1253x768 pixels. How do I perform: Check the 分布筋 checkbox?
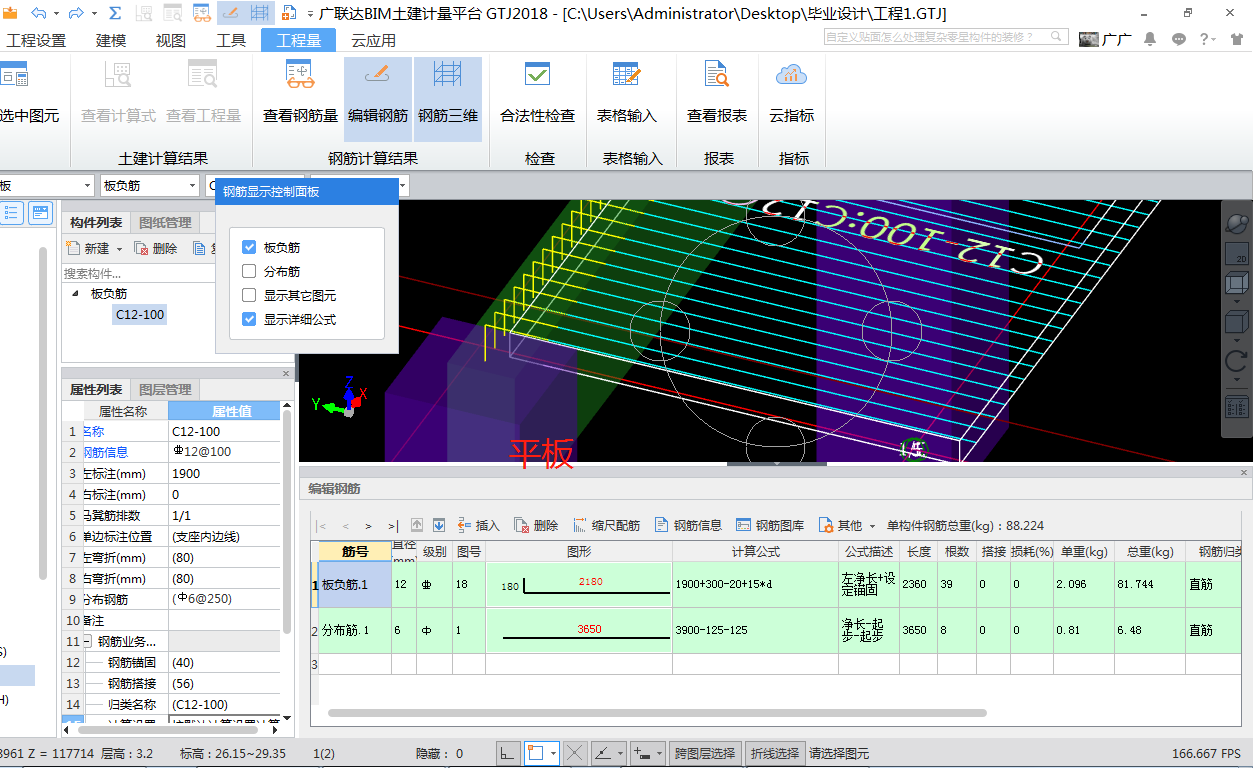(250, 271)
